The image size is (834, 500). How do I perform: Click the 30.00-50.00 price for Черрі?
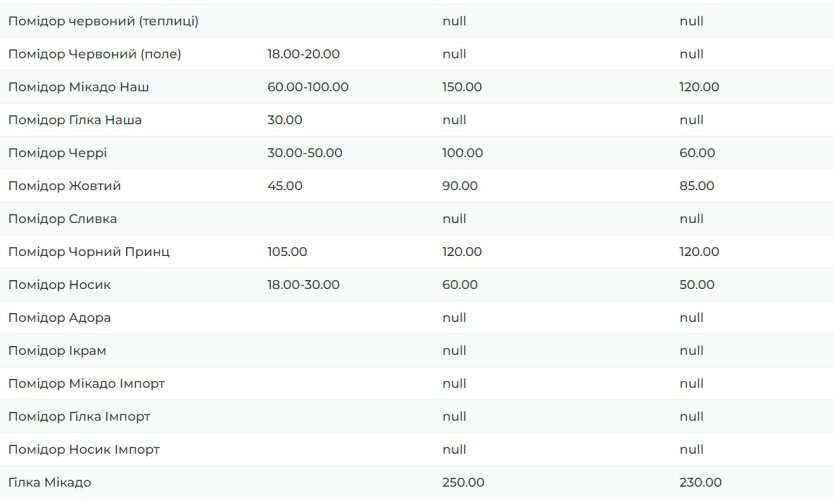point(305,153)
